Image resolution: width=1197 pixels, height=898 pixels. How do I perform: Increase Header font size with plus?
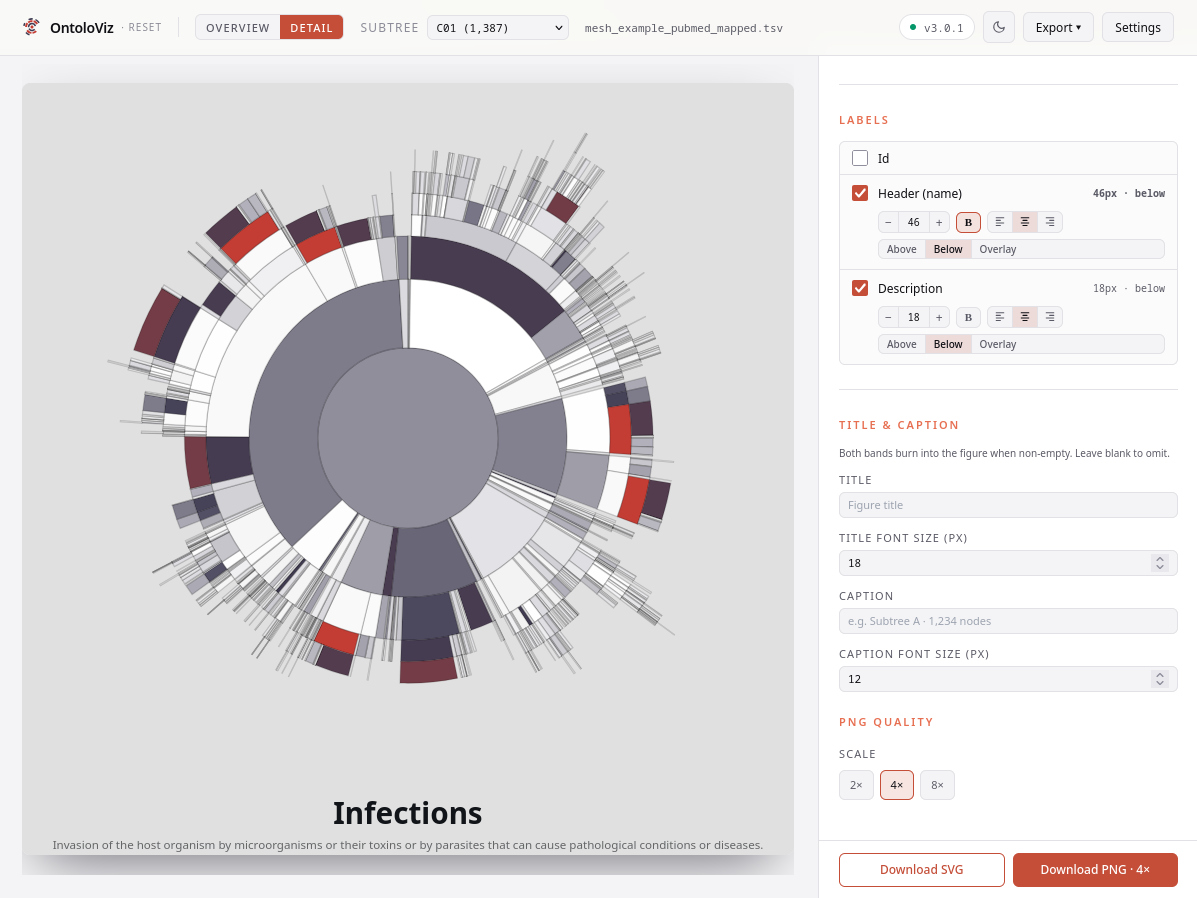939,222
